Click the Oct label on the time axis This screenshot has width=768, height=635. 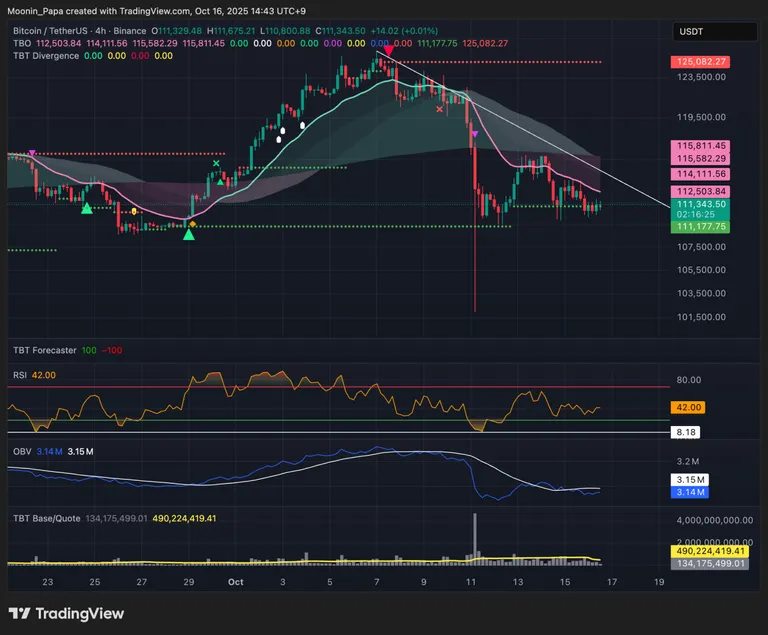[235, 581]
